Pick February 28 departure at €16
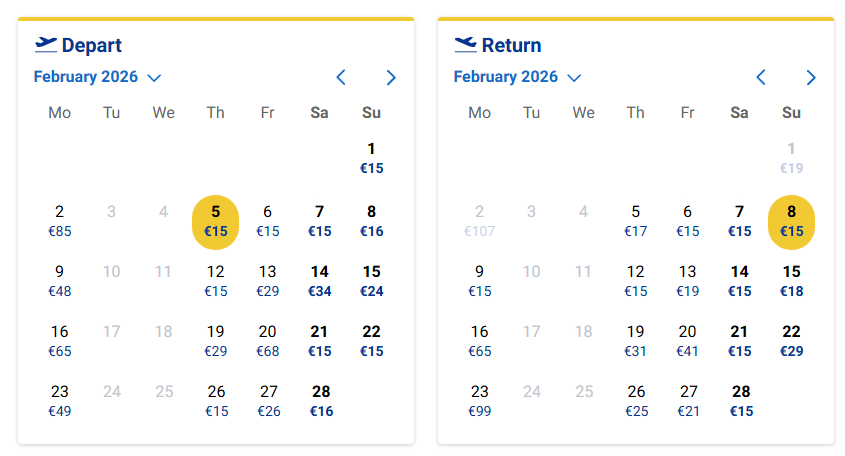The width and height of the screenshot is (845, 456). click(x=320, y=401)
